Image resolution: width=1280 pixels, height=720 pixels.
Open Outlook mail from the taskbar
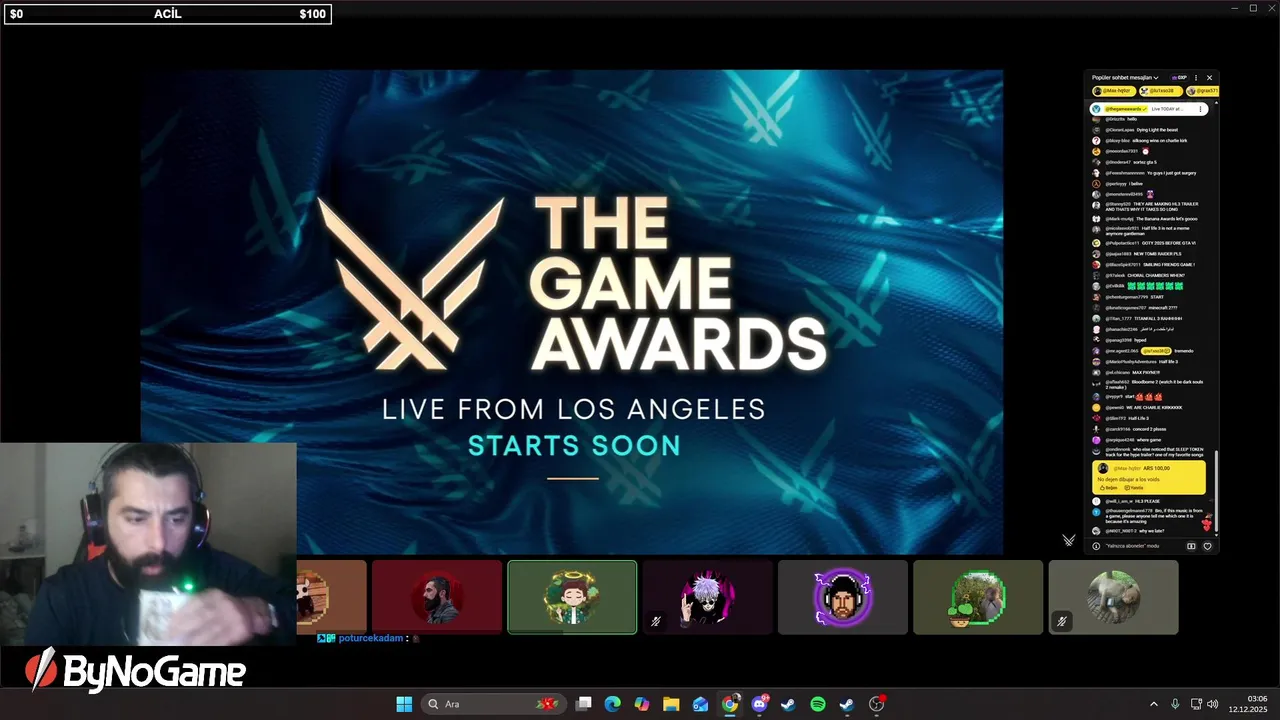tap(700, 704)
